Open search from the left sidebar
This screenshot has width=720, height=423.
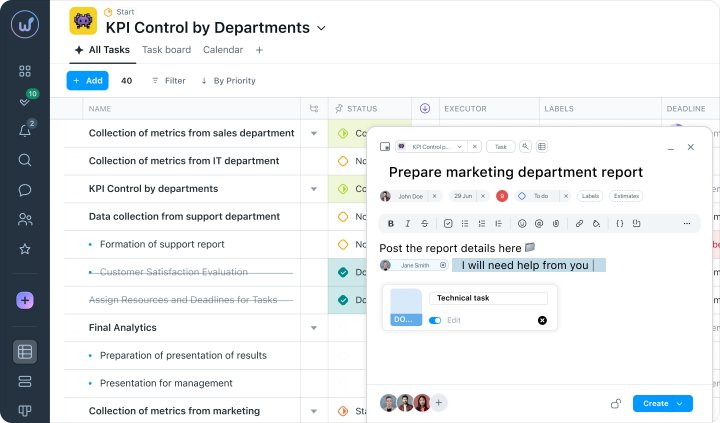point(25,160)
